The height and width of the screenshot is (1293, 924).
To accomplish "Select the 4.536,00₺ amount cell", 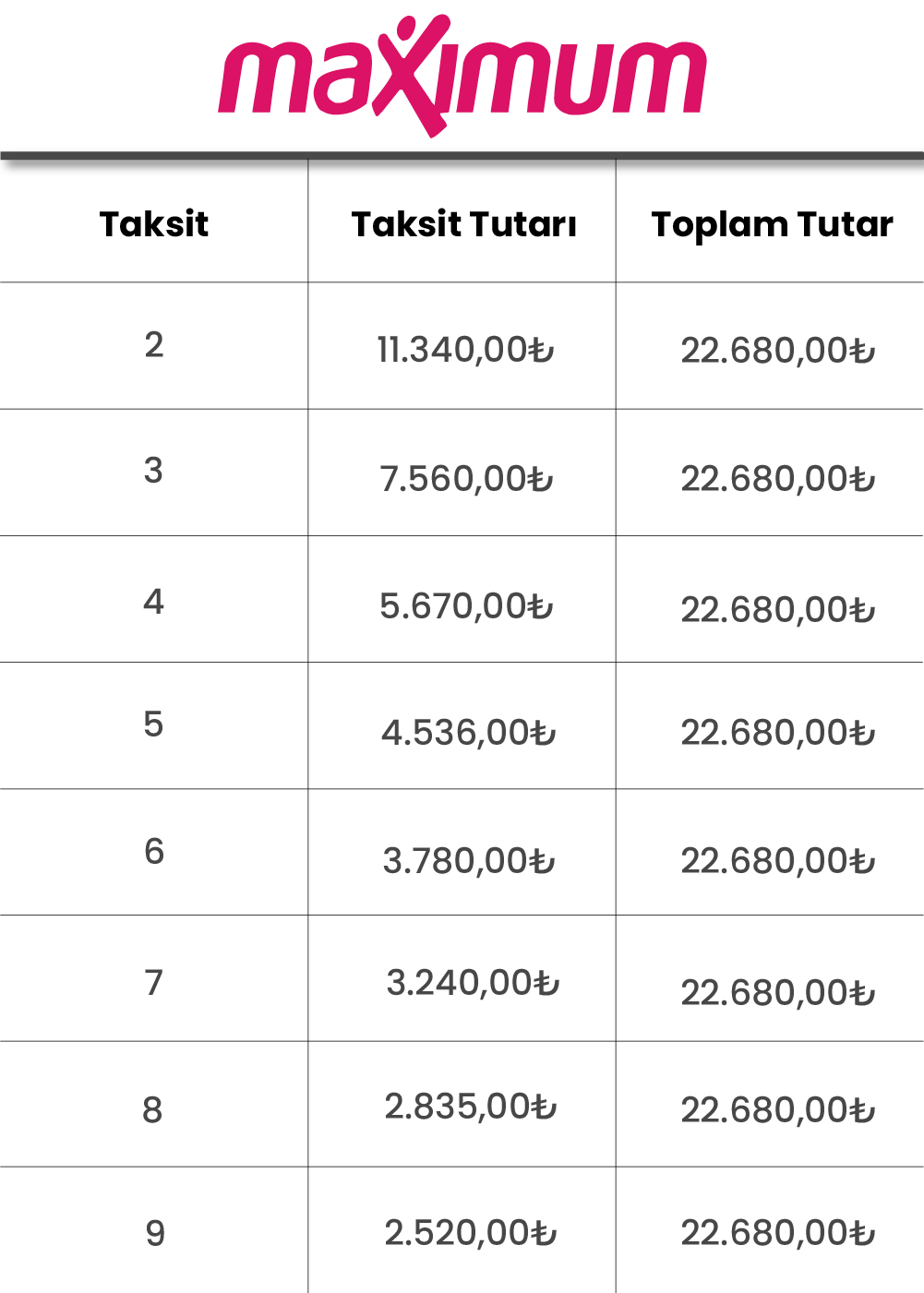I will pyautogui.click(x=469, y=734).
